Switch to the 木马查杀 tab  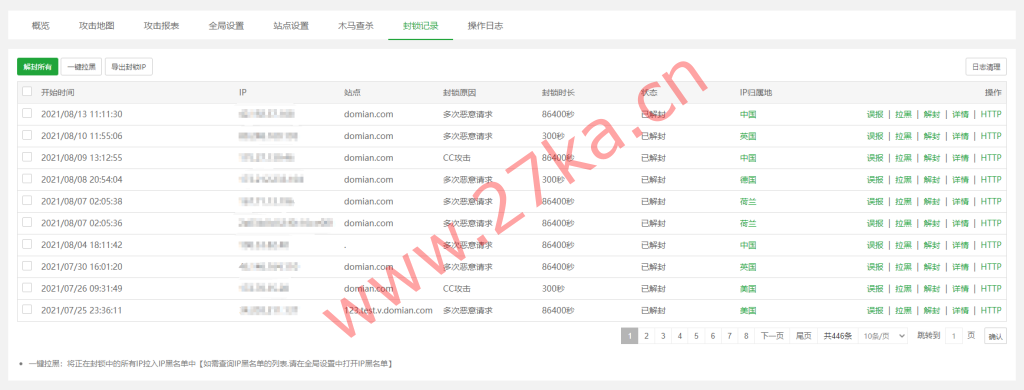[355, 26]
